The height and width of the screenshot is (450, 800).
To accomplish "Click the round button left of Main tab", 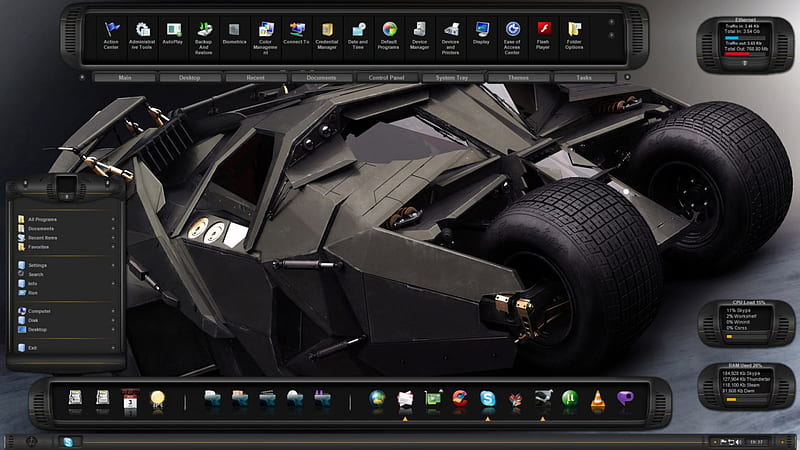I will tap(82, 78).
